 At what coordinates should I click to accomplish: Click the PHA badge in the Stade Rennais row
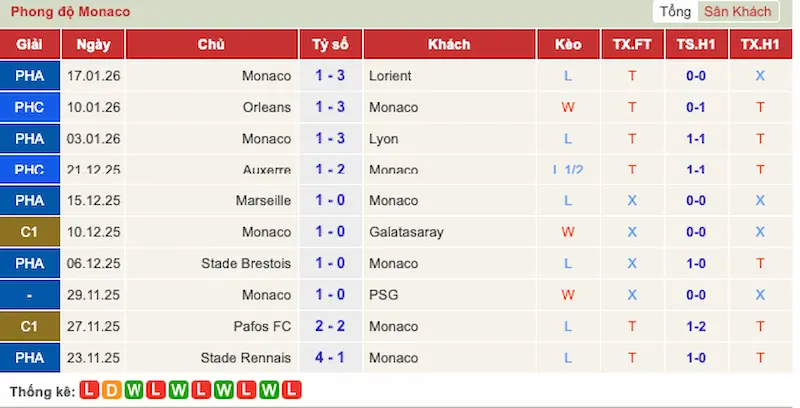(30, 357)
